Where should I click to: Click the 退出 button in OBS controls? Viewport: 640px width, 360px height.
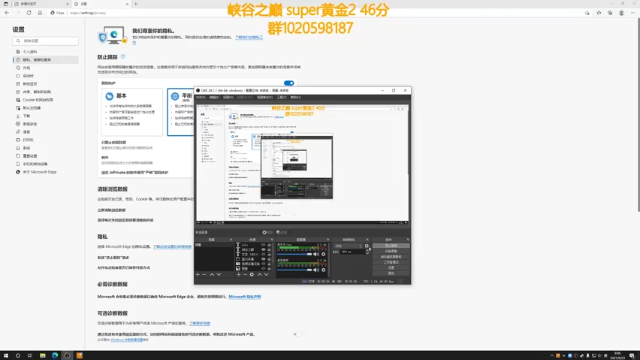391,273
